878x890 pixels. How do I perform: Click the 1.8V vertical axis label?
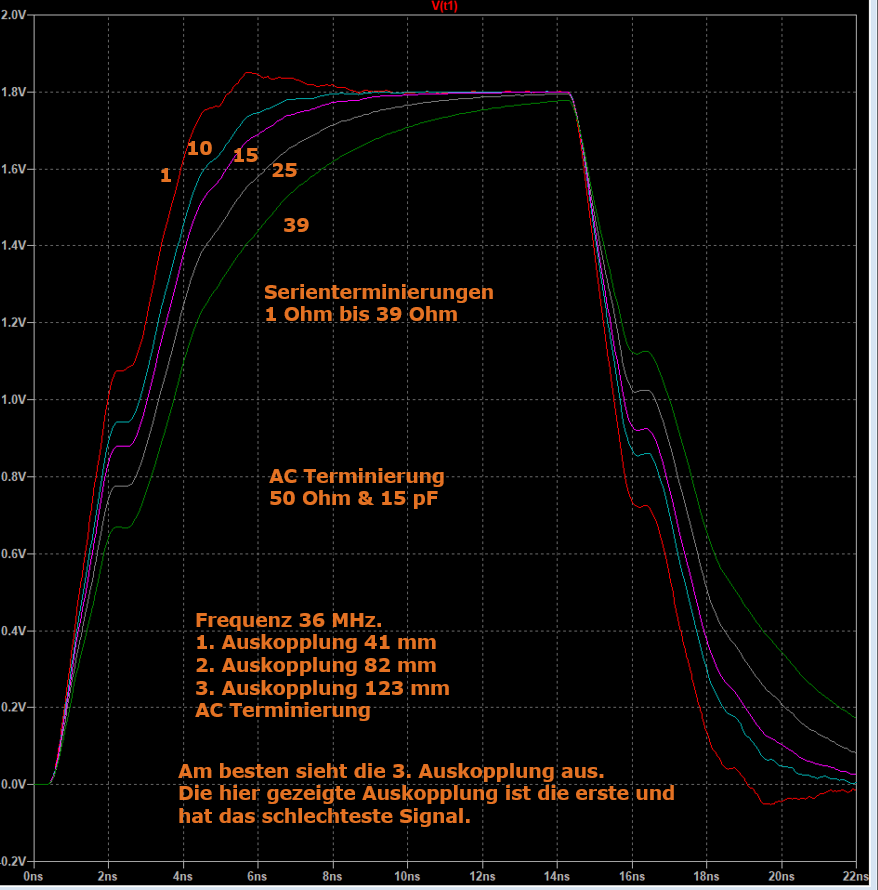click(x=14, y=92)
